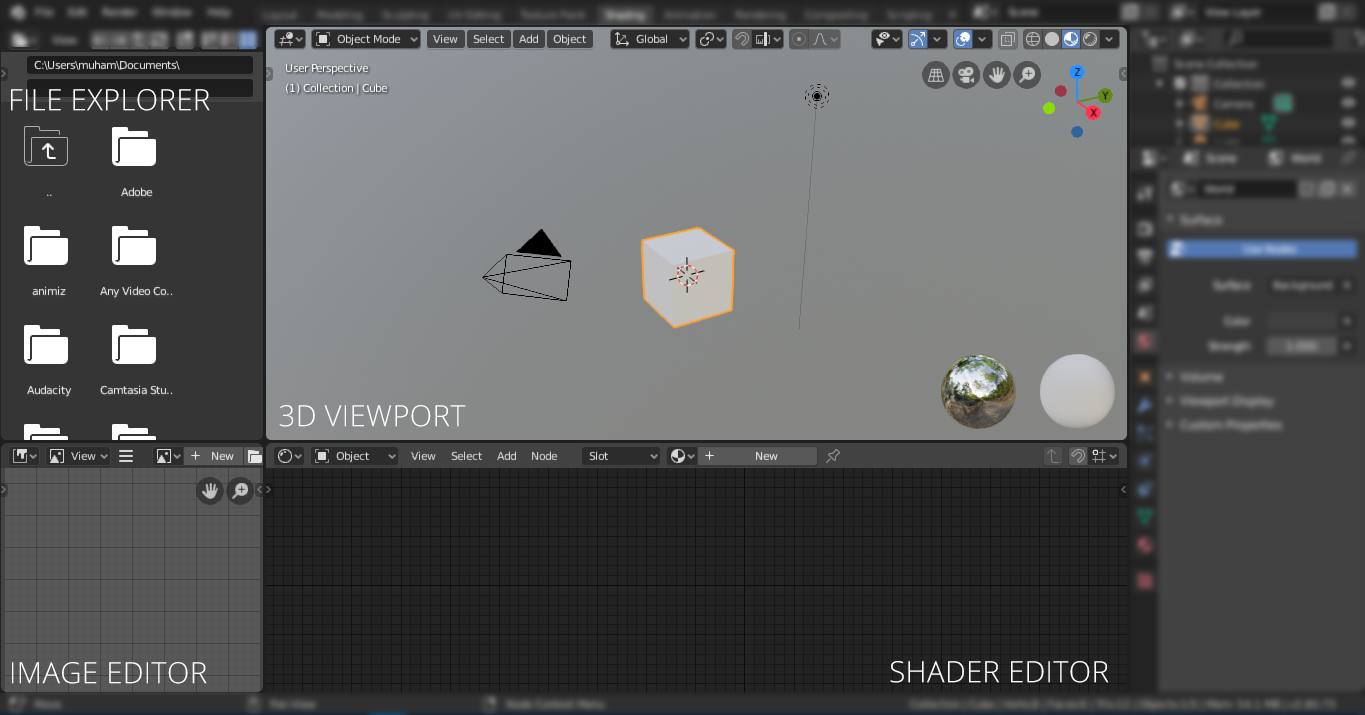Screen dimensions: 1365x715
Task: Open the material Slot dropdown
Action: 621,456
